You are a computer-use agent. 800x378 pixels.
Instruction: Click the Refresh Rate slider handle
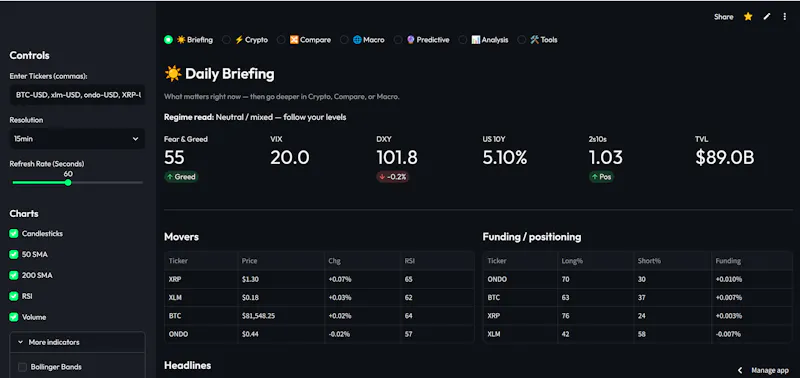(x=68, y=182)
